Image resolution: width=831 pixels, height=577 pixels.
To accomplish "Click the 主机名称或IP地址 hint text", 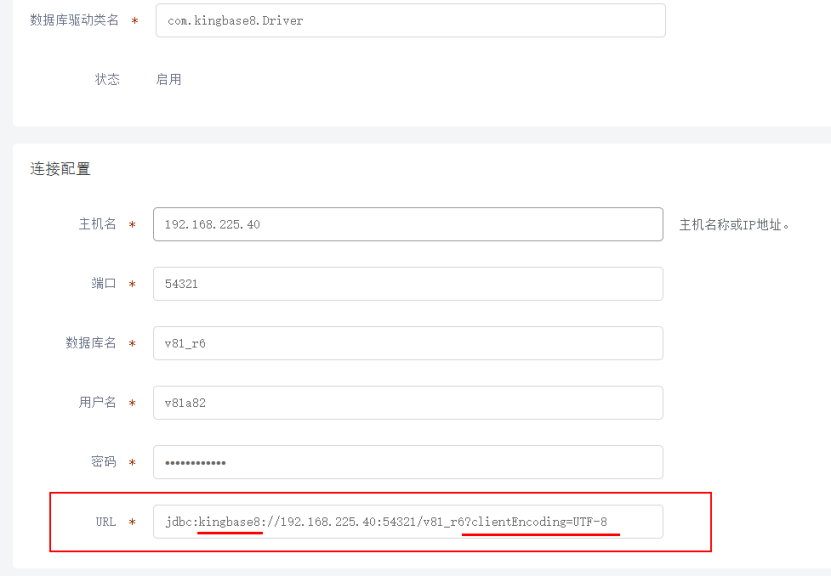I will [735, 225].
